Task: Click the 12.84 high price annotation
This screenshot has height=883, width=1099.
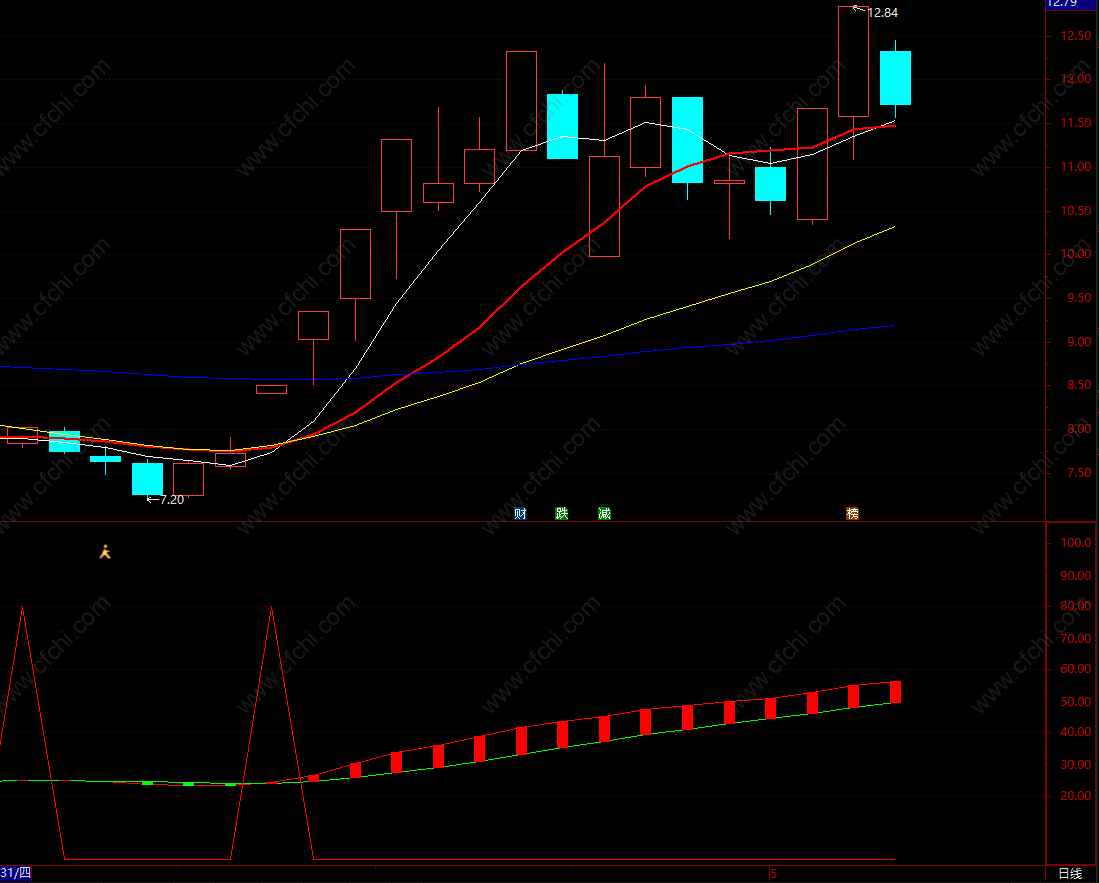Action: (x=882, y=13)
